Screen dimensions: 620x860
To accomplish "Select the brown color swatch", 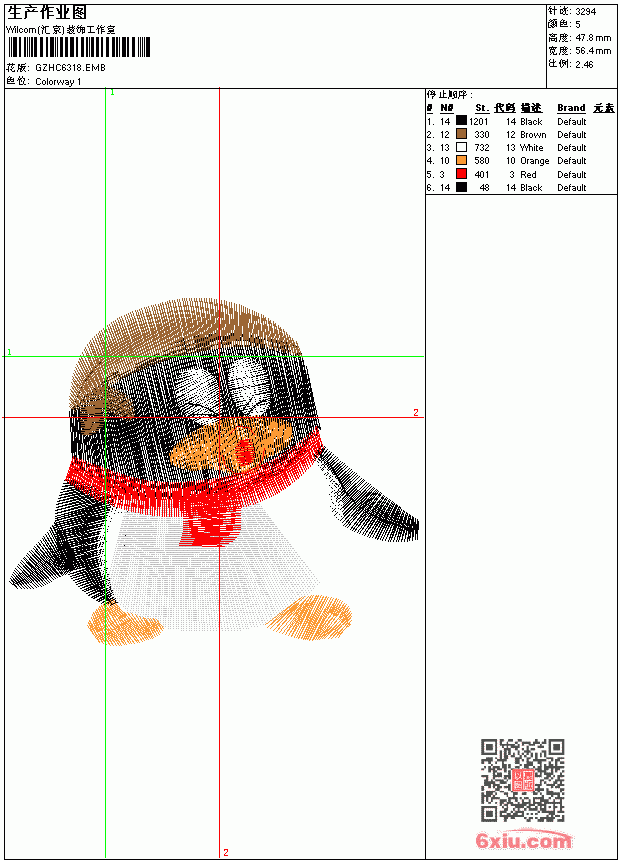I will coord(461,134).
